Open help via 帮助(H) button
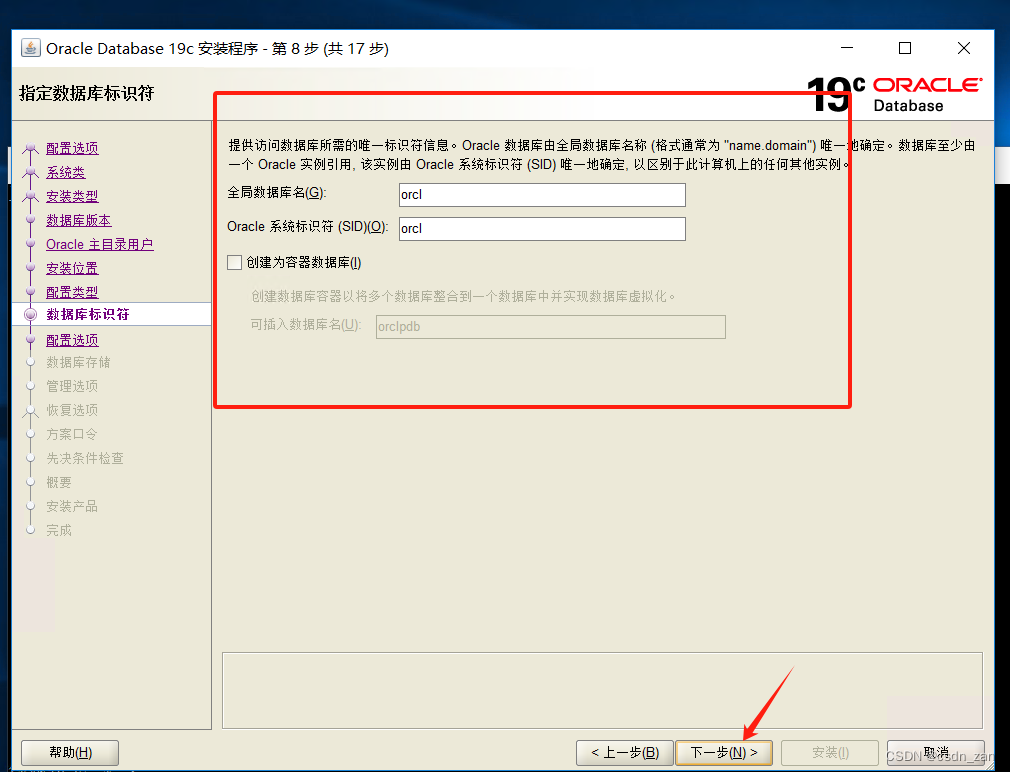Image resolution: width=1010 pixels, height=772 pixels. tap(70, 752)
